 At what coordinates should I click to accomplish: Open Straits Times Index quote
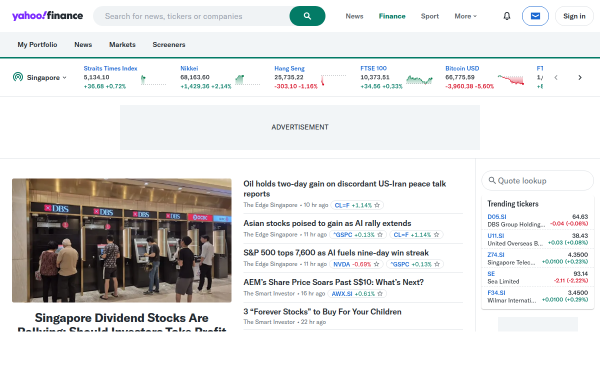110,68
